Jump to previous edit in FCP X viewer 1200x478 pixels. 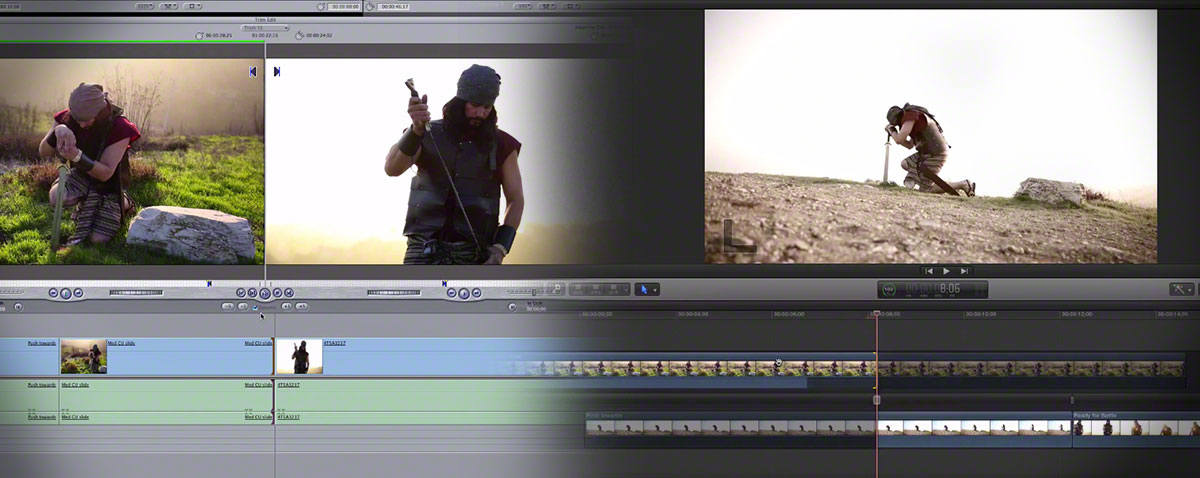pos(929,271)
